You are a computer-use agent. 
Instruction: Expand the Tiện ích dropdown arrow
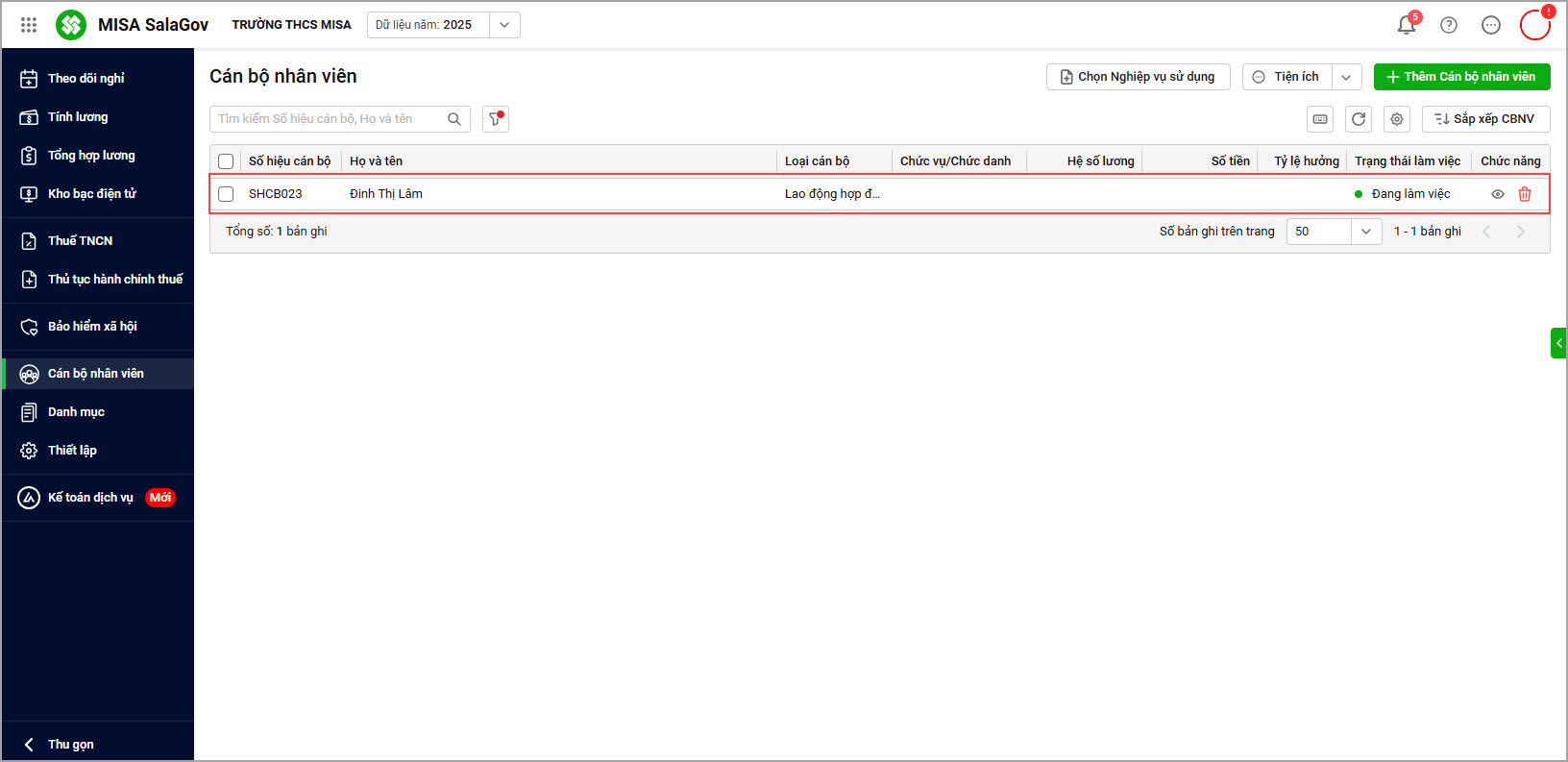tap(1346, 77)
